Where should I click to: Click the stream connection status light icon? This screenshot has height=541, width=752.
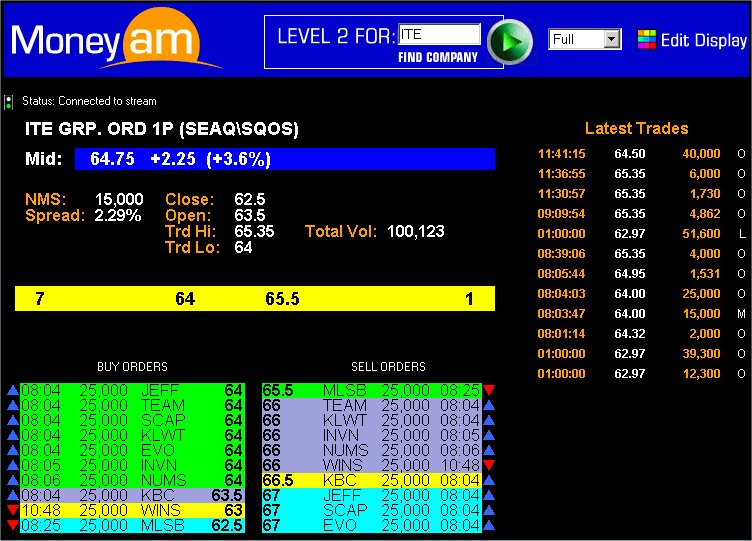click(x=9, y=101)
